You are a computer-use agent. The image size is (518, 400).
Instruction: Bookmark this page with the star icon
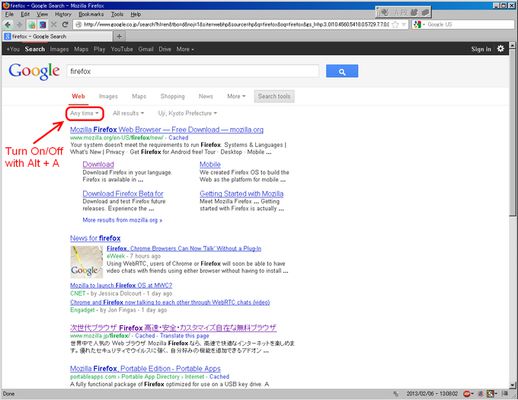tap(395, 25)
